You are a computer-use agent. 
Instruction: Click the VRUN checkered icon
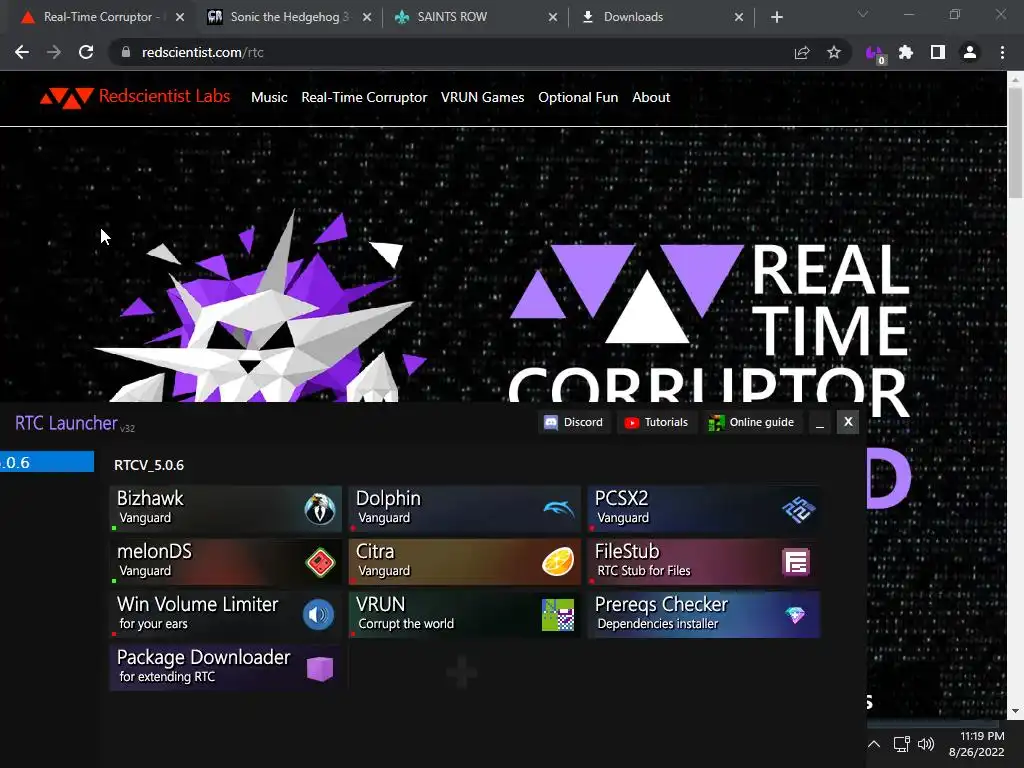click(x=558, y=615)
